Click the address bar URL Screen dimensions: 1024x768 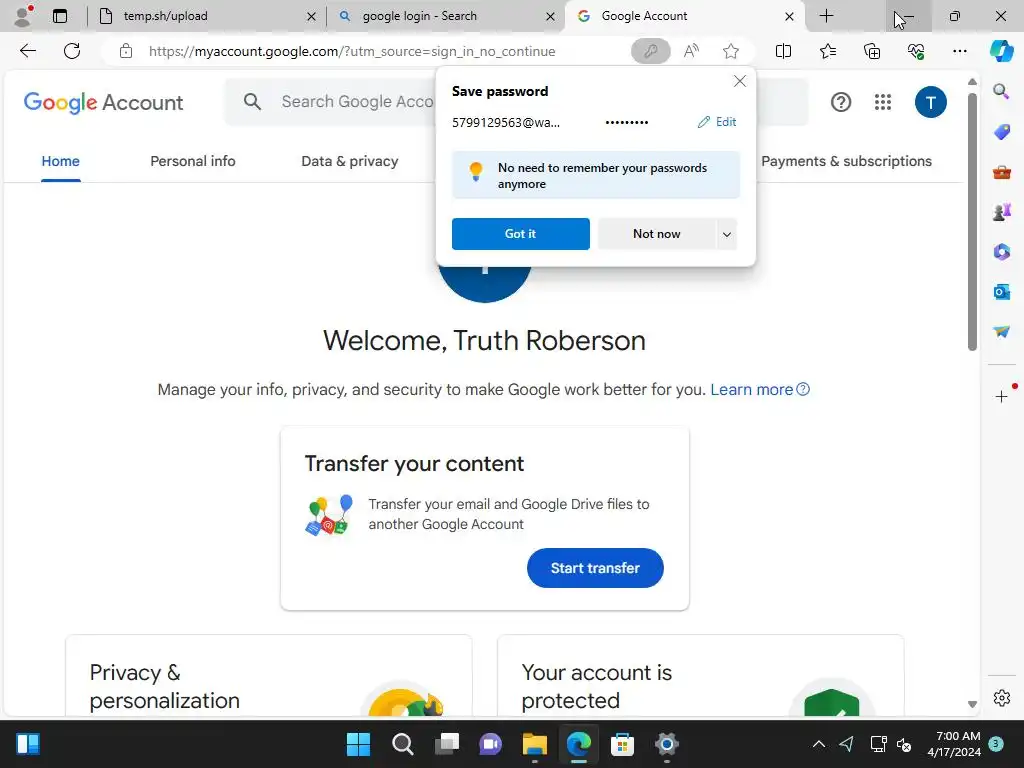pyautogui.click(x=352, y=51)
